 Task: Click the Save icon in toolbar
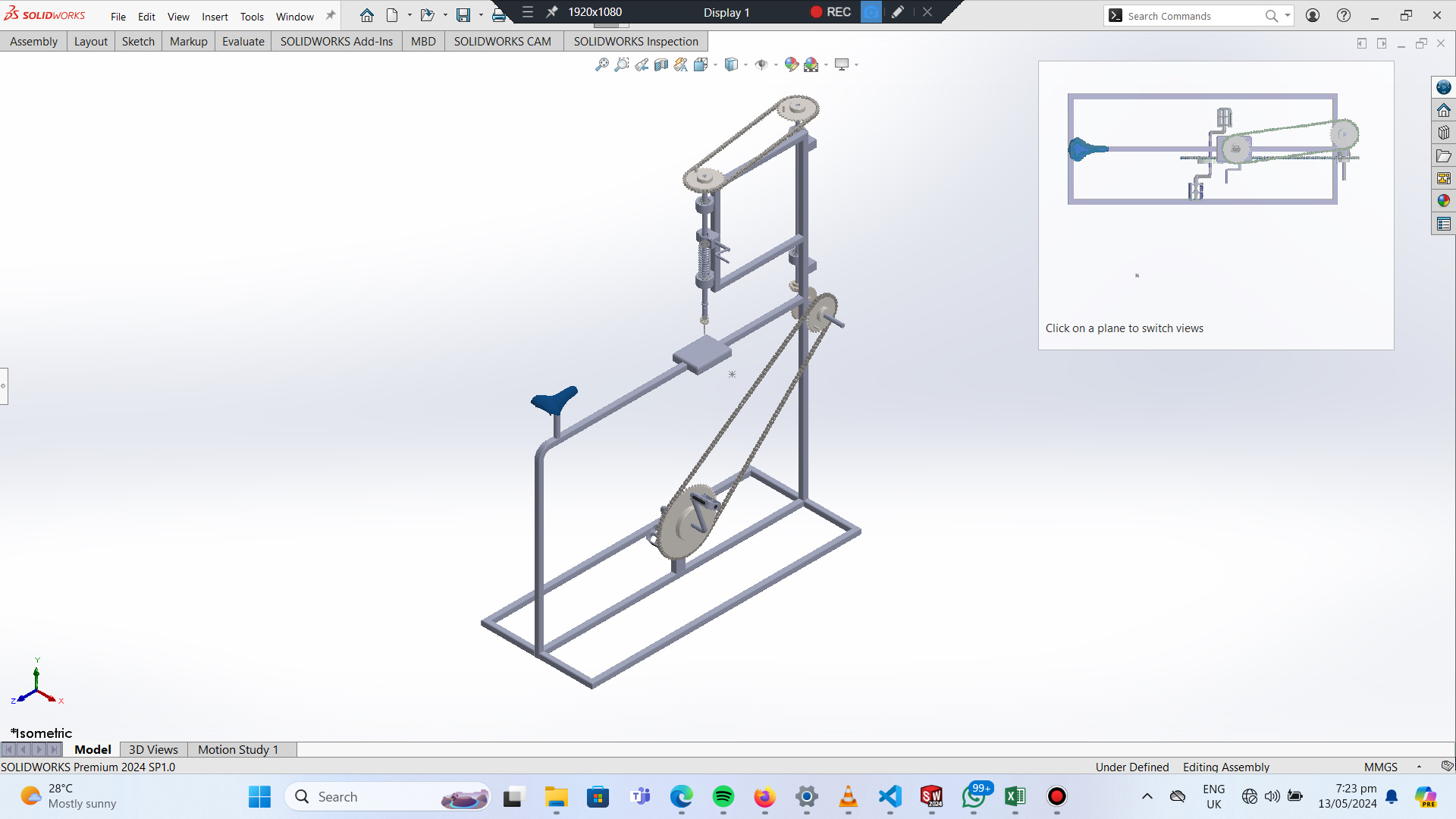point(463,15)
